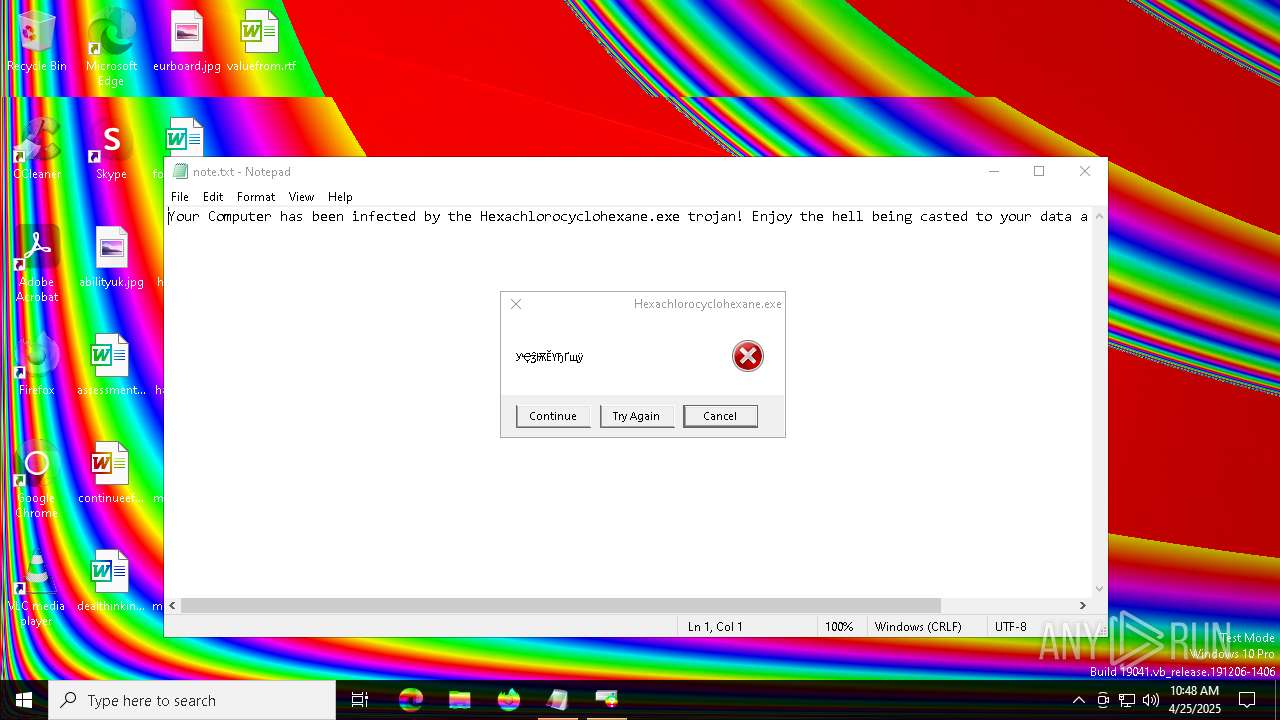Click the Notepad horizontal scrollbar thumb

(x=561, y=605)
